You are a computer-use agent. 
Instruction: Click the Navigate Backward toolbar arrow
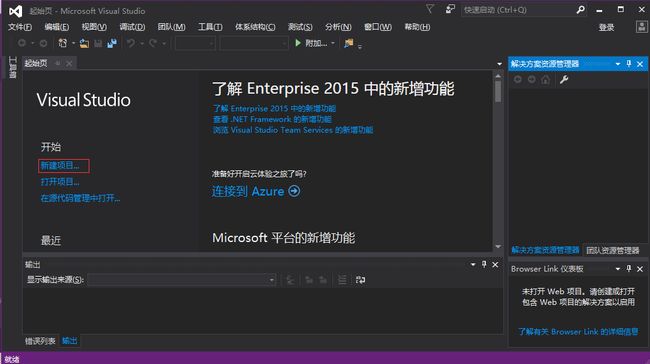[22, 43]
